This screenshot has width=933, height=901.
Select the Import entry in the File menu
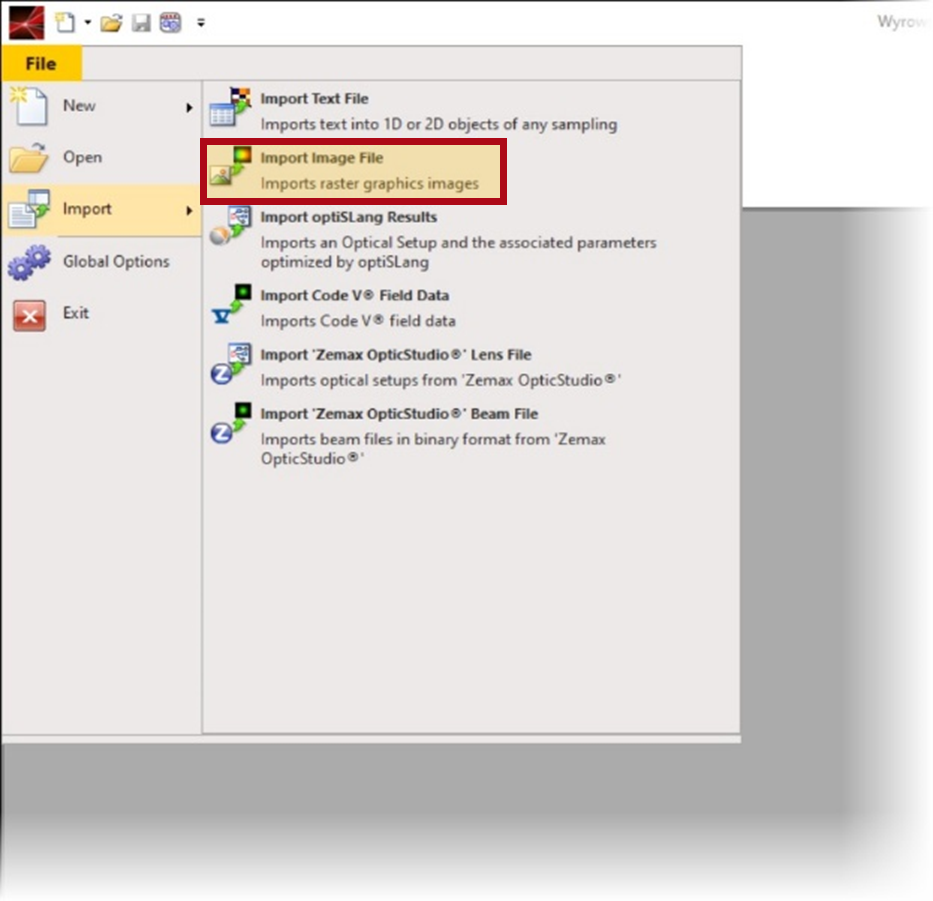[x=102, y=209]
